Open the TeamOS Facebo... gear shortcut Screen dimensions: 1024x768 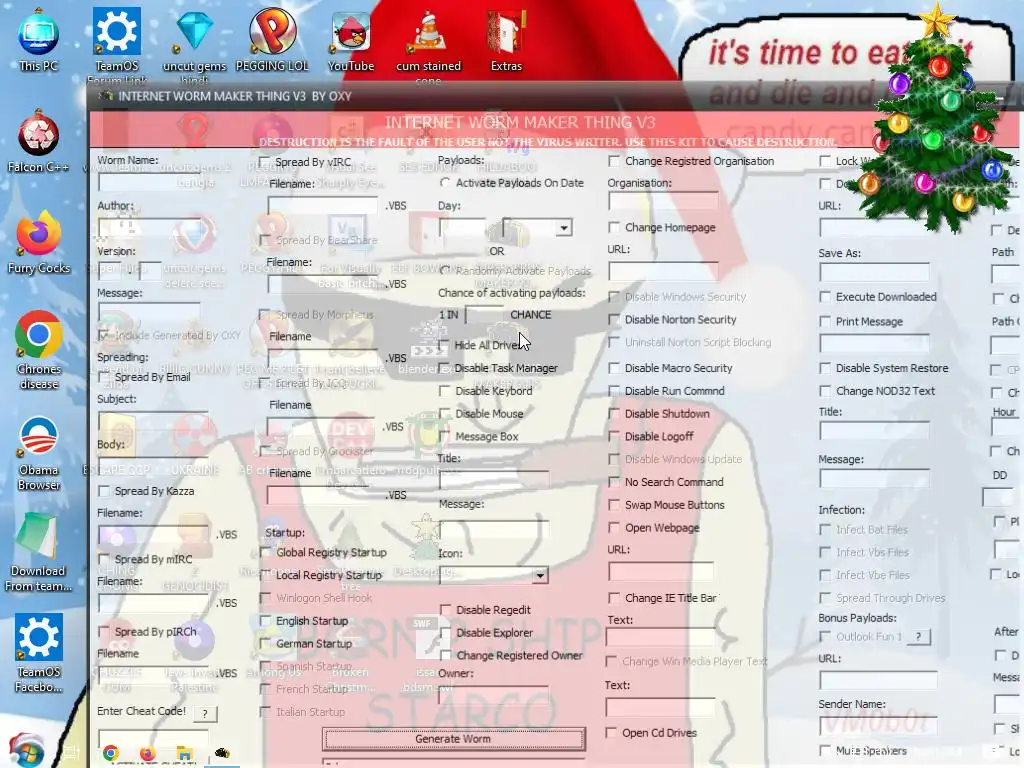pyautogui.click(x=39, y=653)
